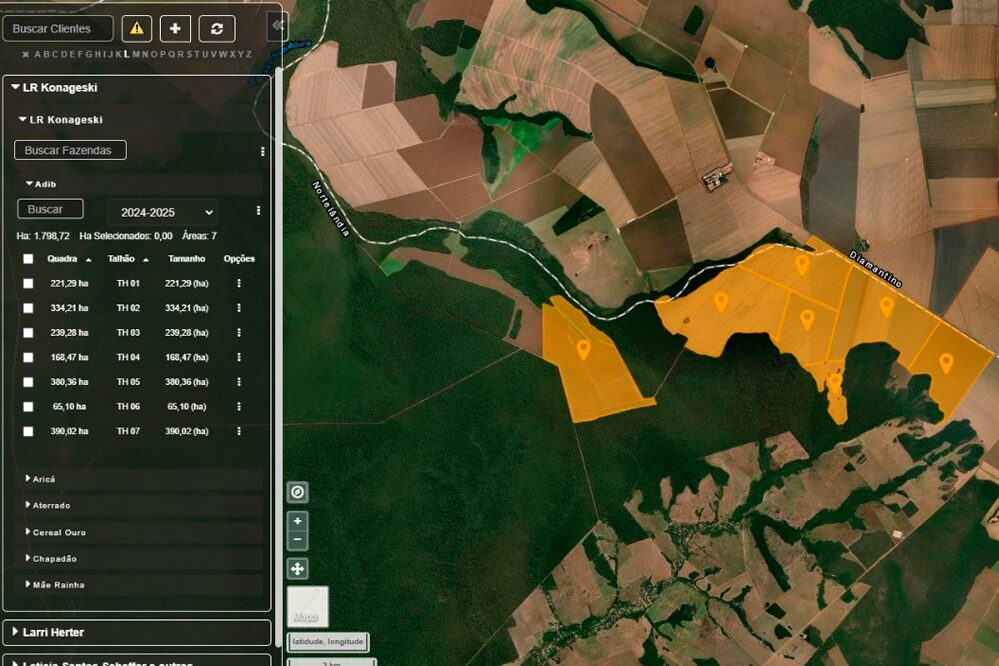The width and height of the screenshot is (999, 666).
Task: Zoom in the map with plus button
Action: (298, 521)
